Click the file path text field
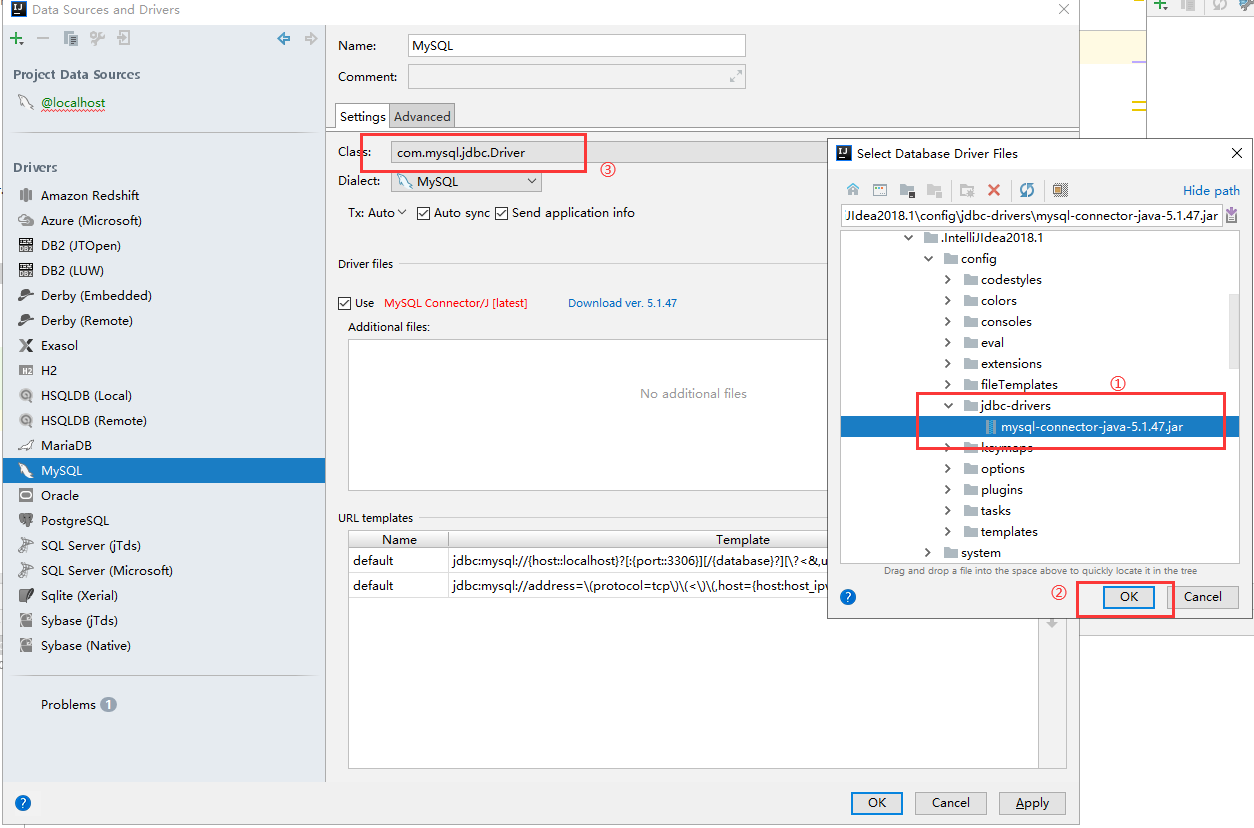1254x828 pixels. pyautogui.click(x=1031, y=215)
